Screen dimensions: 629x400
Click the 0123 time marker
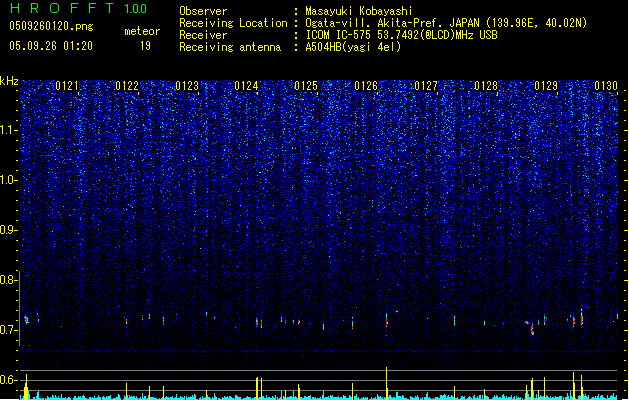187,86
